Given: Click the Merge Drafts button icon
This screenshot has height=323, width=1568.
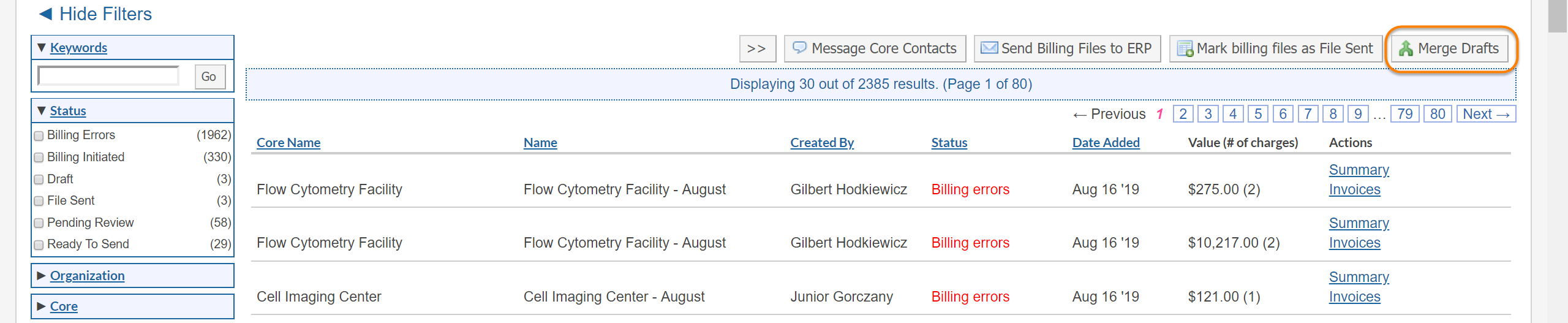Looking at the screenshot, I should click(1406, 48).
